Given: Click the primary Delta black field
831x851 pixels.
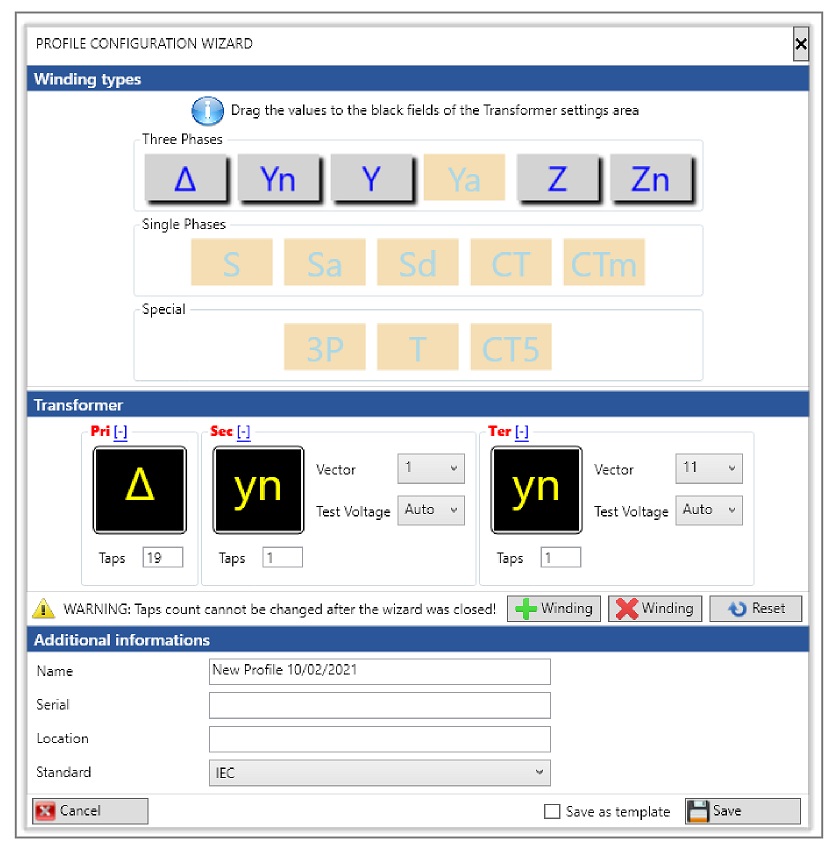Looking at the screenshot, I should coord(140,490).
